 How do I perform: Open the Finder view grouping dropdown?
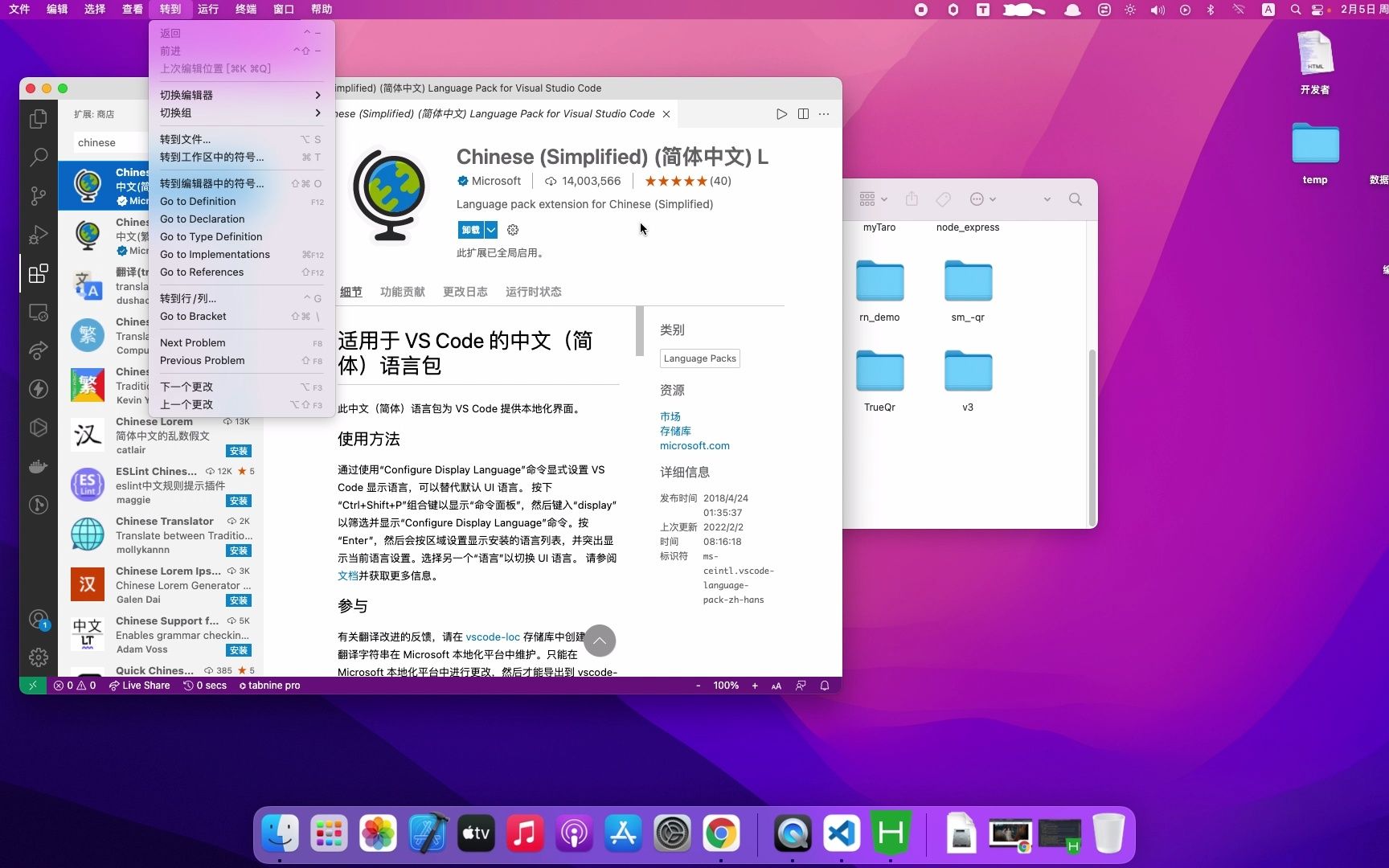point(873,199)
